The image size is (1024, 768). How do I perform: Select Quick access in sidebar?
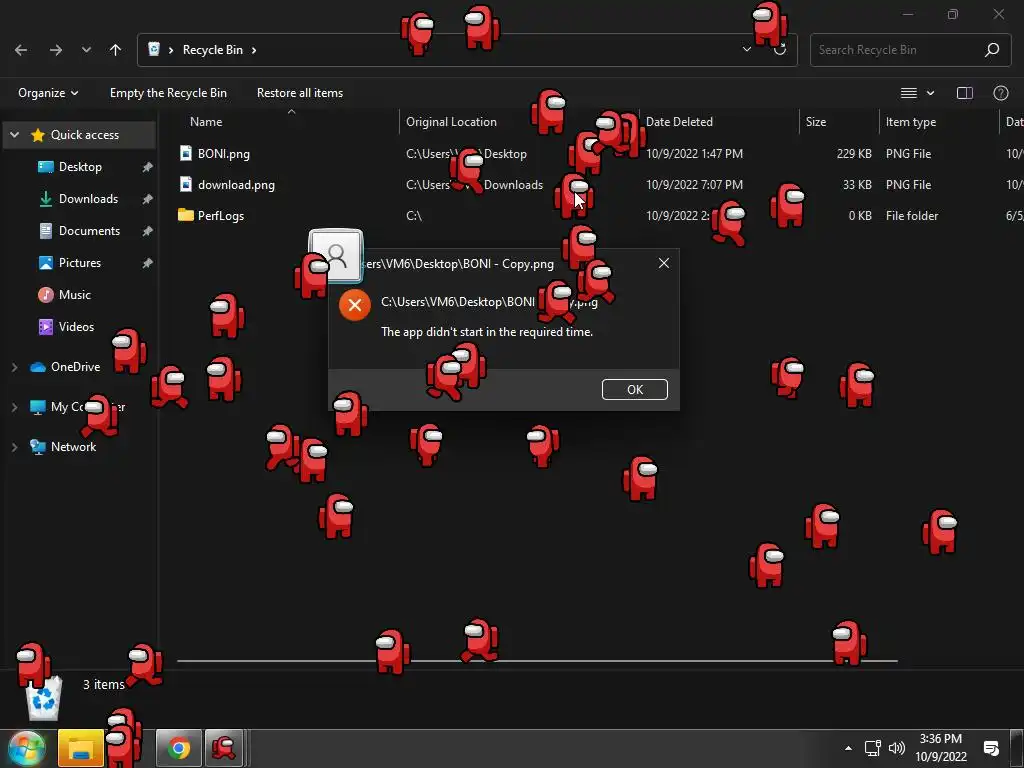click(x=85, y=135)
